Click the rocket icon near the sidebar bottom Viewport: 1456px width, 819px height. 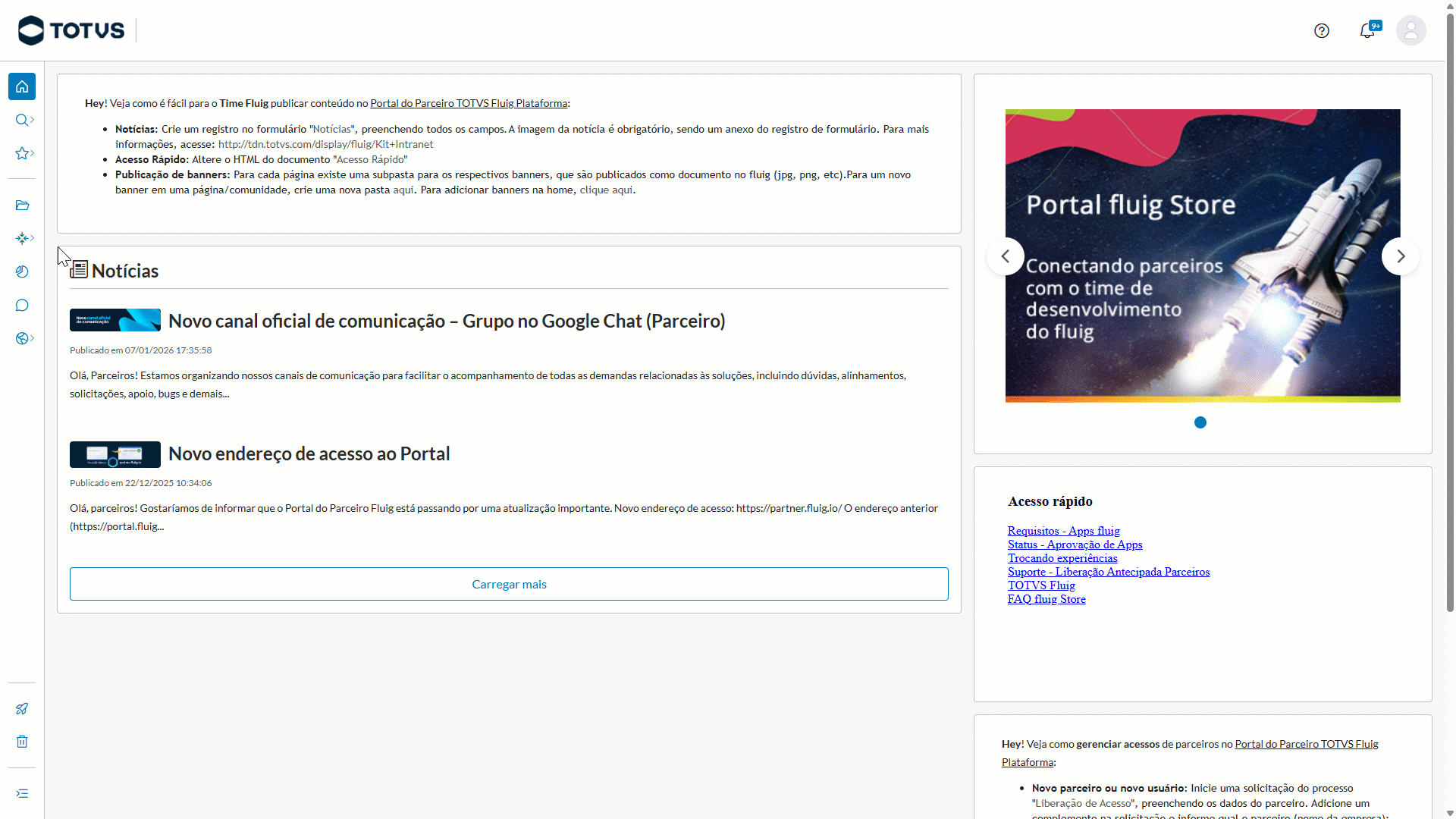click(x=22, y=708)
